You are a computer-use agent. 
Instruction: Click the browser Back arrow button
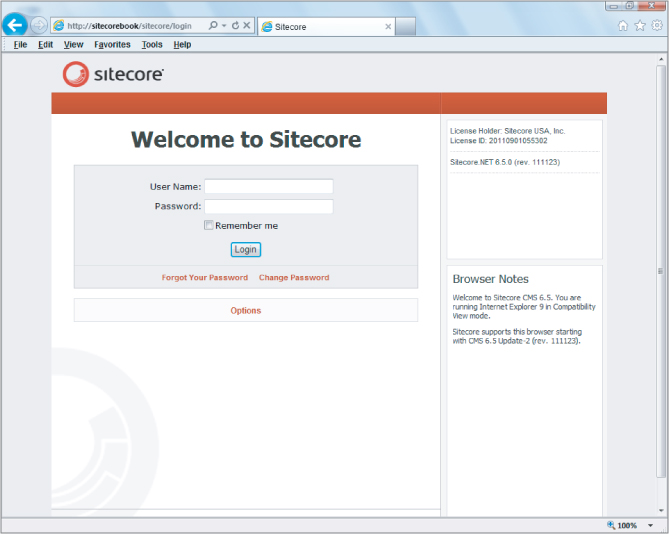(x=15, y=25)
